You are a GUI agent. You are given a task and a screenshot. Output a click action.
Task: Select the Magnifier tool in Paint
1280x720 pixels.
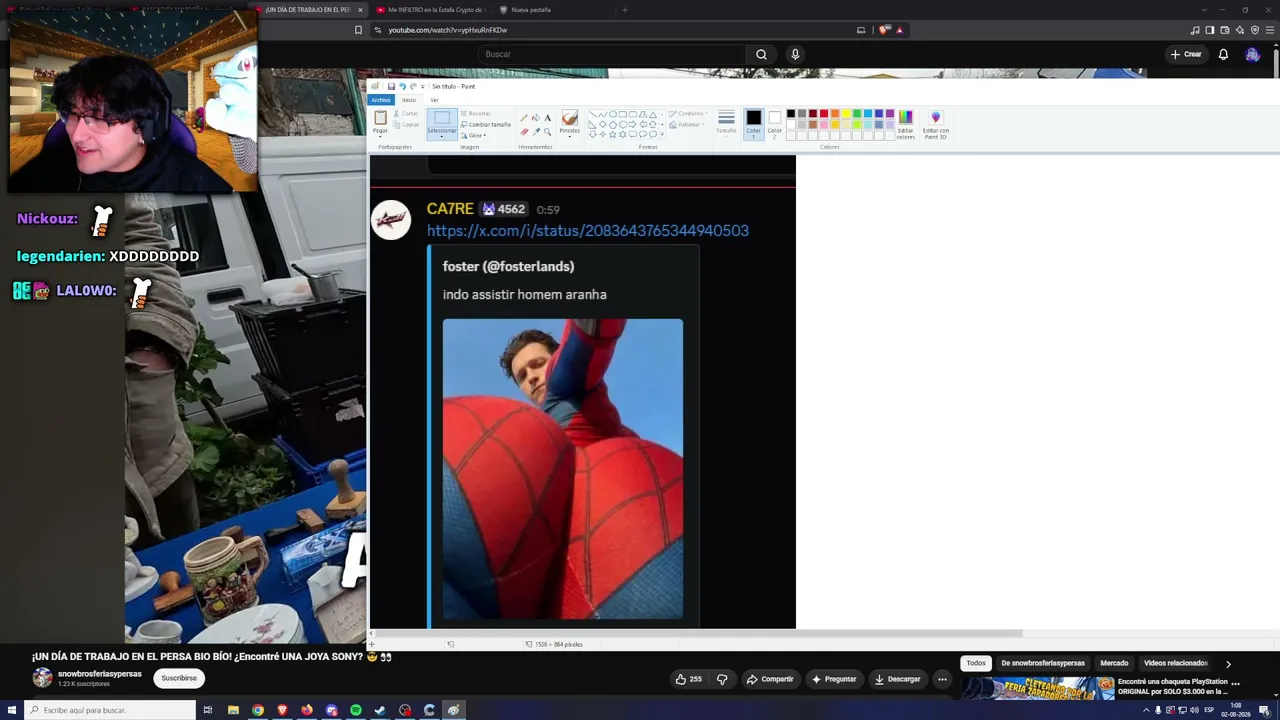547,131
